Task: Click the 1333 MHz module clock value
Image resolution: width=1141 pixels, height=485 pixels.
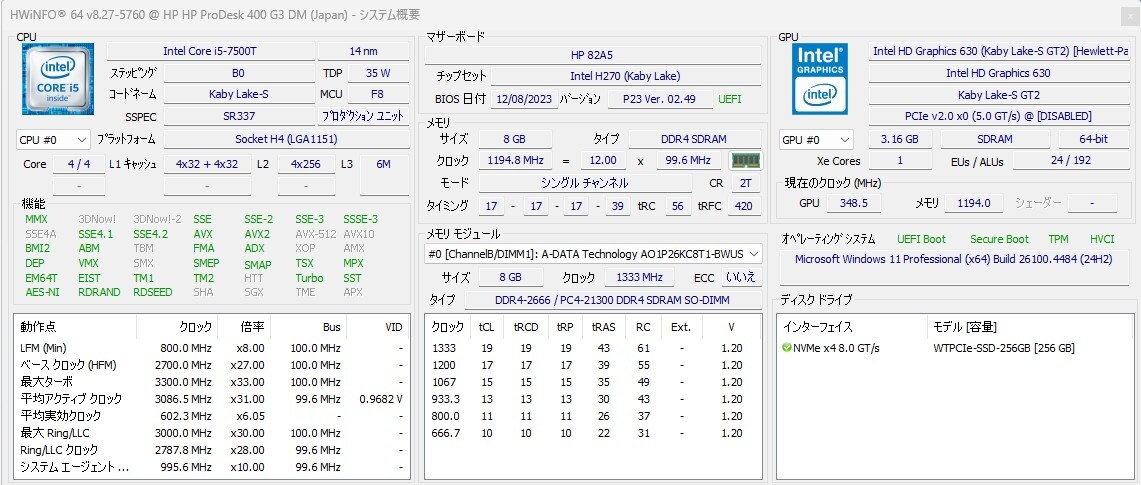Action: point(640,277)
